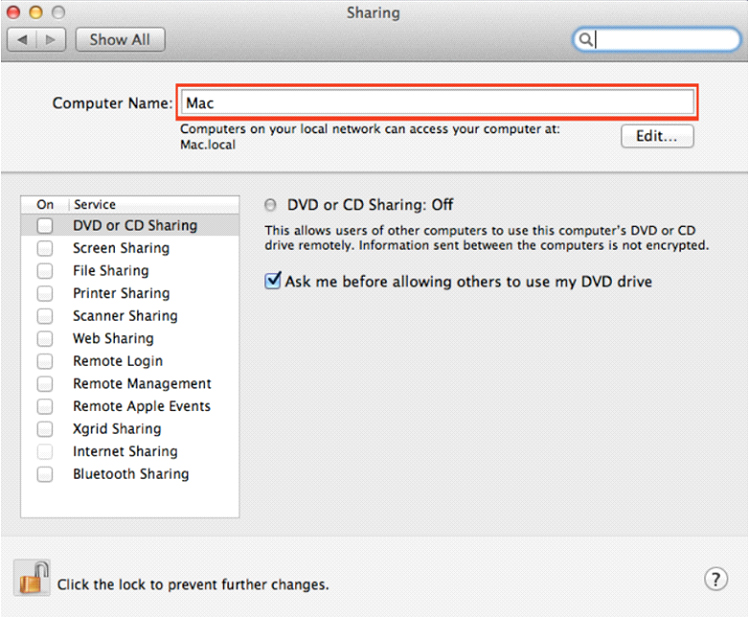The height and width of the screenshot is (618, 749).
Task: Click the magnifying glass search icon
Action: point(585,39)
